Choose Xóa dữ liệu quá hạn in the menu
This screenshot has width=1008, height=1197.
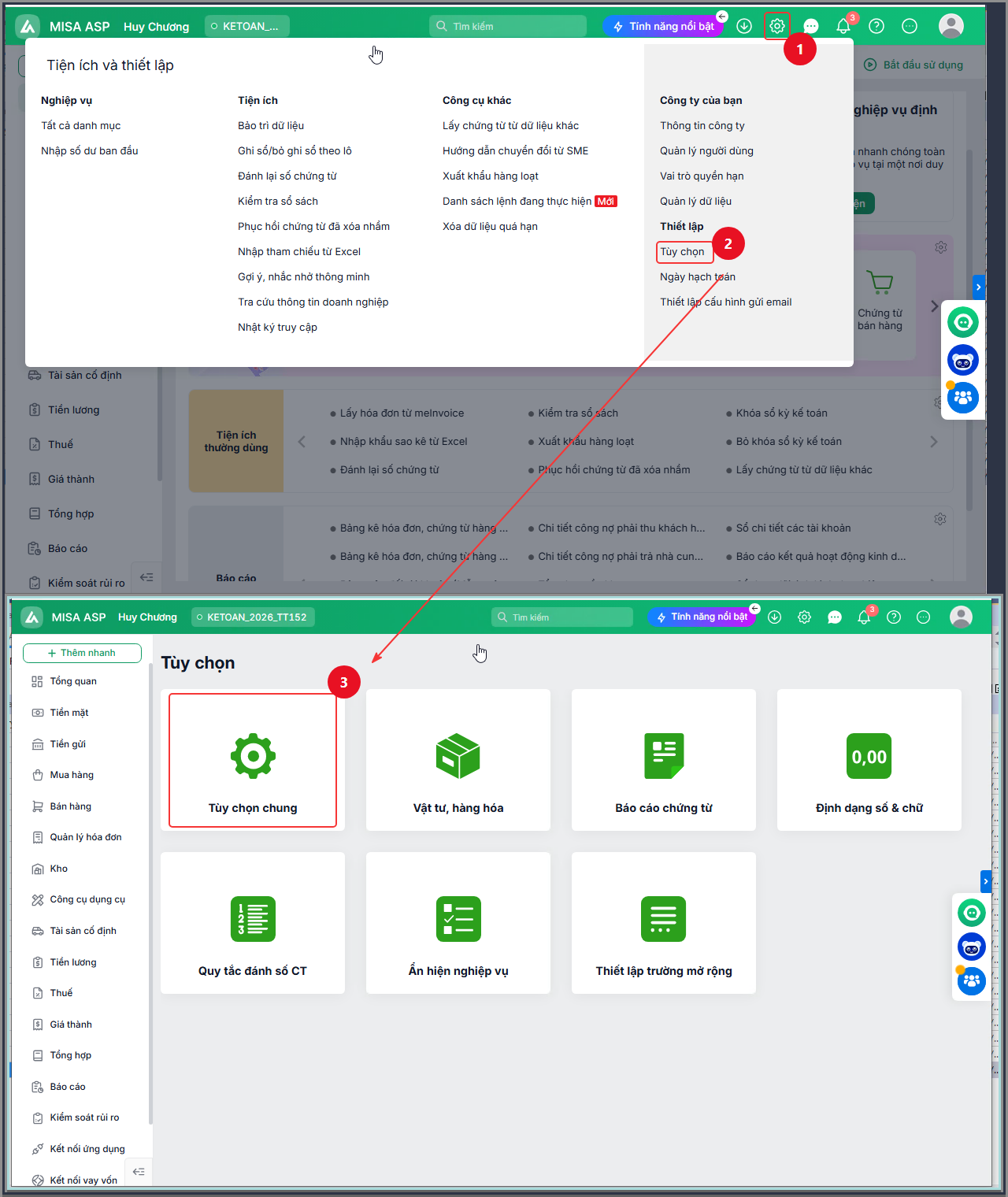coord(490,227)
